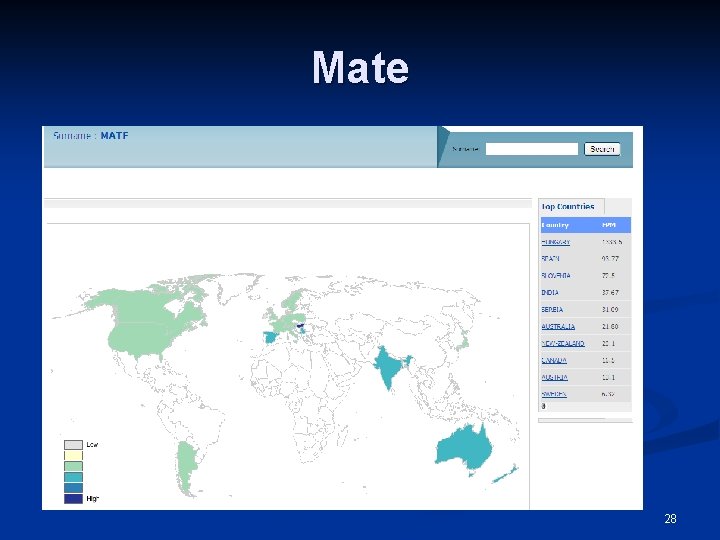Click the teal legend swatch
The height and width of the screenshot is (540, 720).
[73, 477]
